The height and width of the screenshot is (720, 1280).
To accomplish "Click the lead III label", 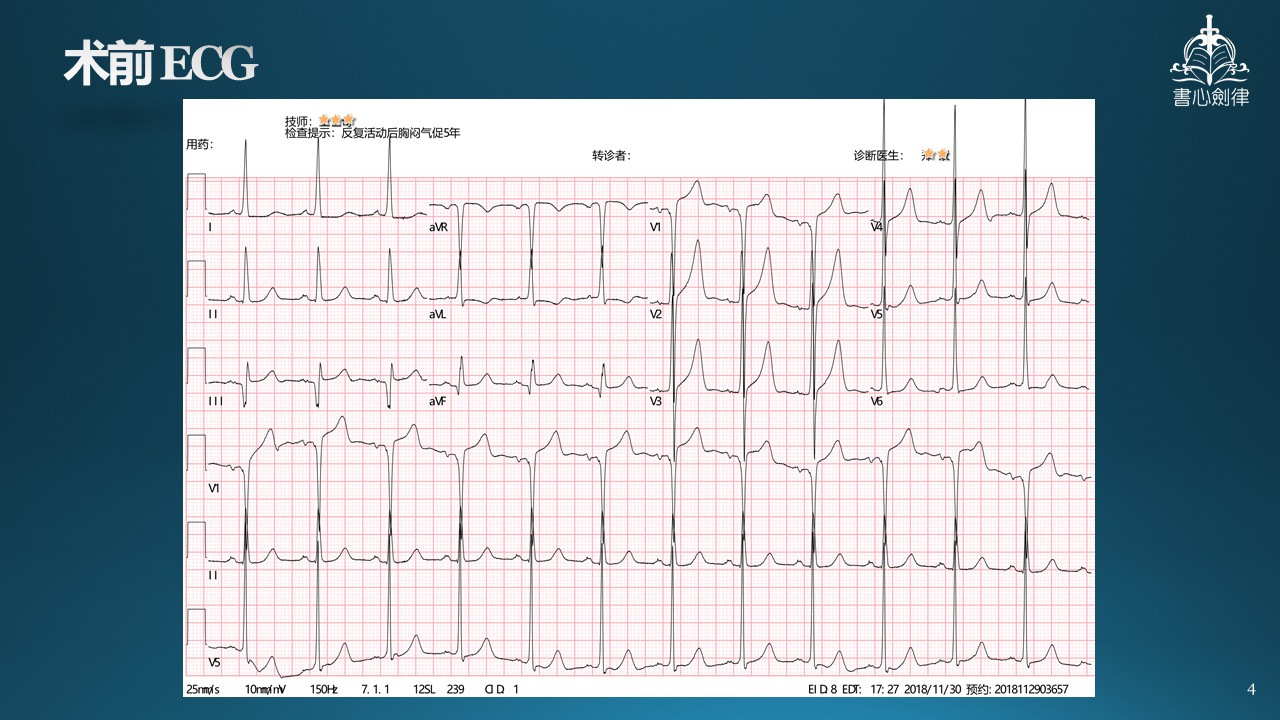I will click(215, 401).
